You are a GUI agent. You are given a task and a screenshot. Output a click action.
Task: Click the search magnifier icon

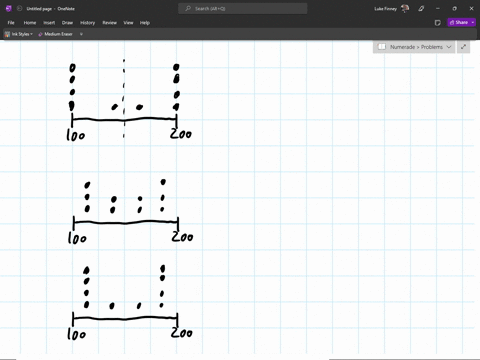click(x=188, y=9)
